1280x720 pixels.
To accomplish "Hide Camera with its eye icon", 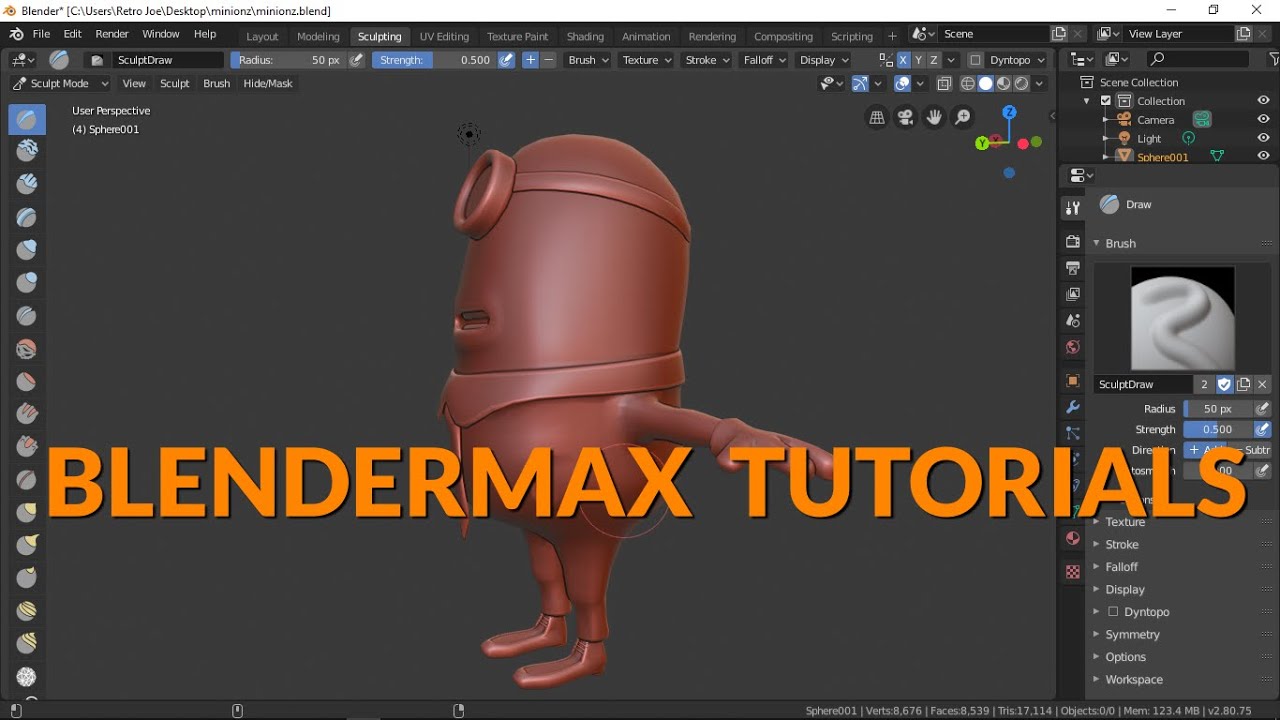I will 1264,119.
